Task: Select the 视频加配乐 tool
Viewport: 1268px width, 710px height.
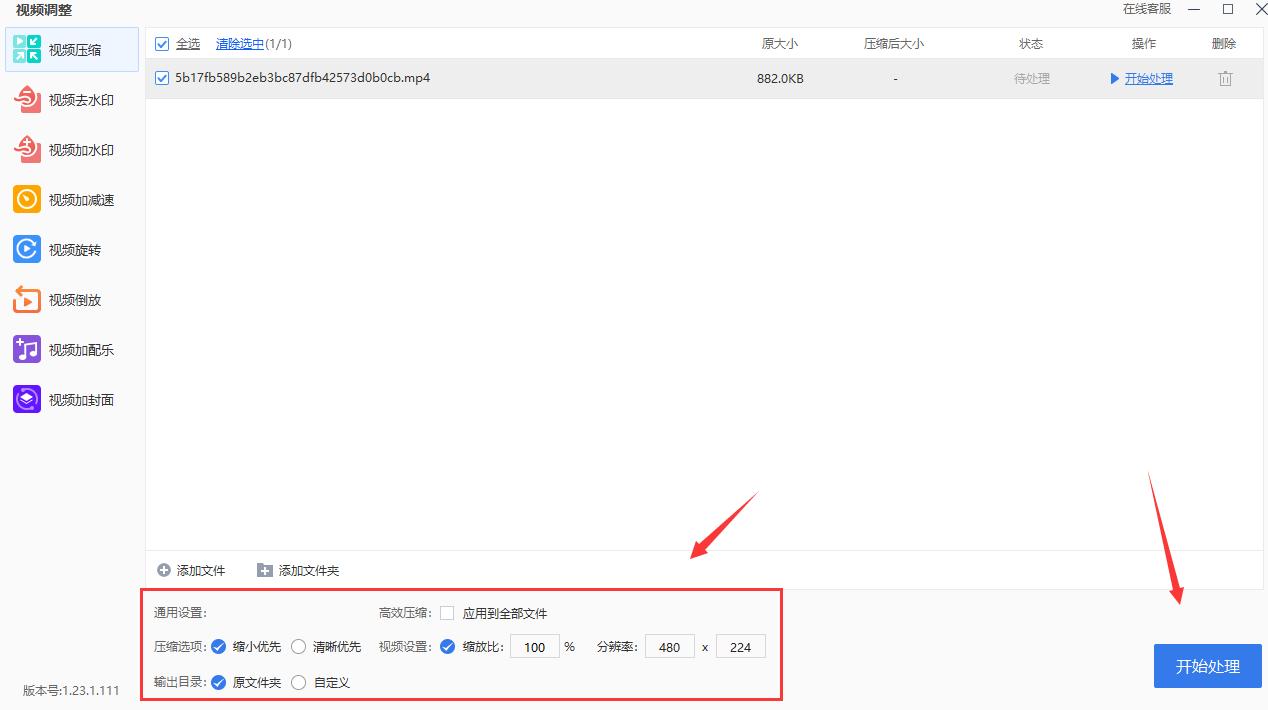Action: tap(70, 349)
